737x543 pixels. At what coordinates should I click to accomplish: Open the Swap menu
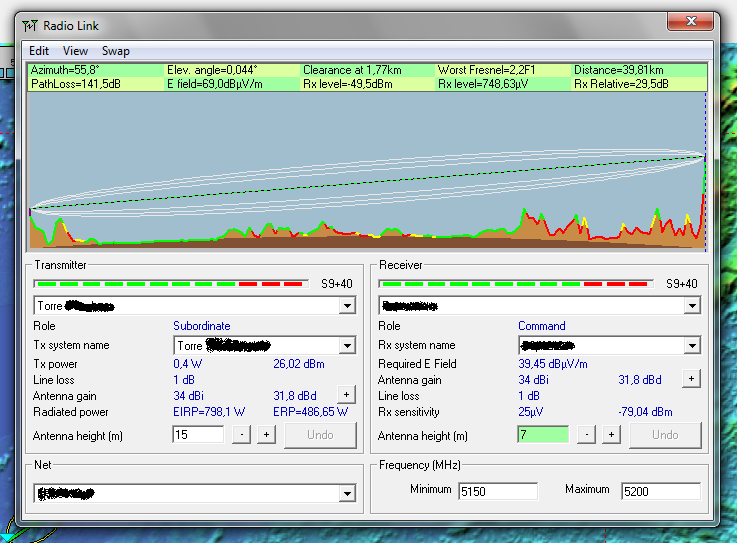115,51
